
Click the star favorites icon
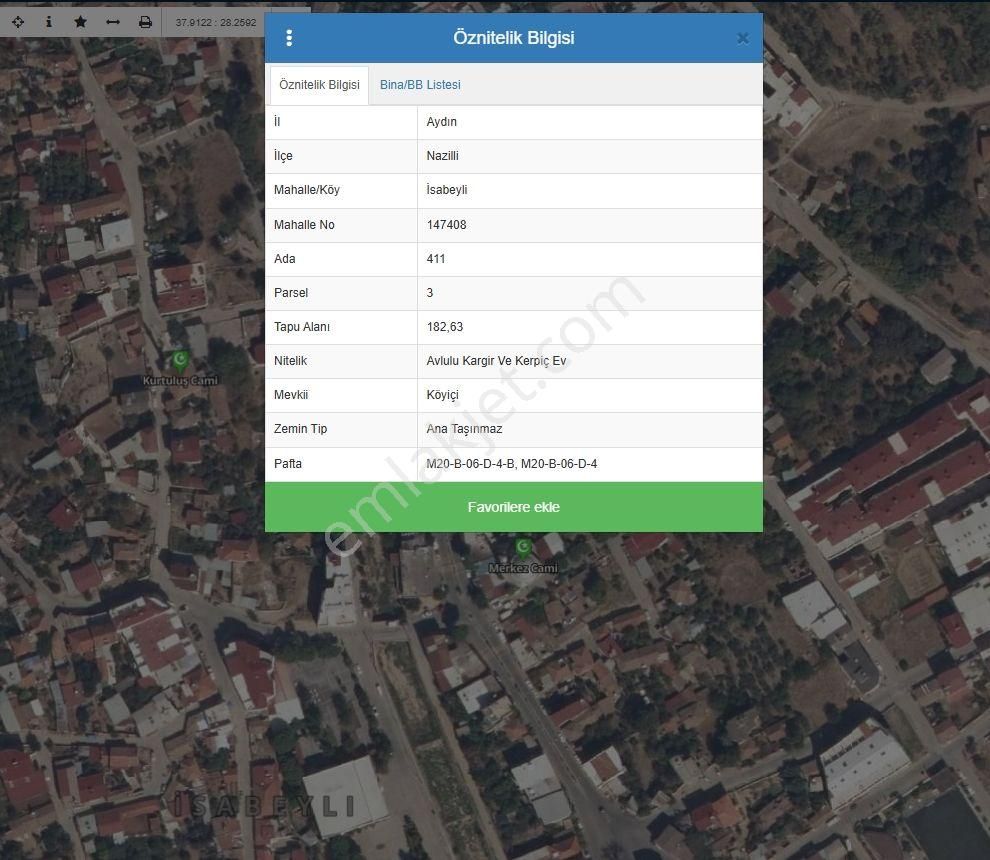coord(80,22)
